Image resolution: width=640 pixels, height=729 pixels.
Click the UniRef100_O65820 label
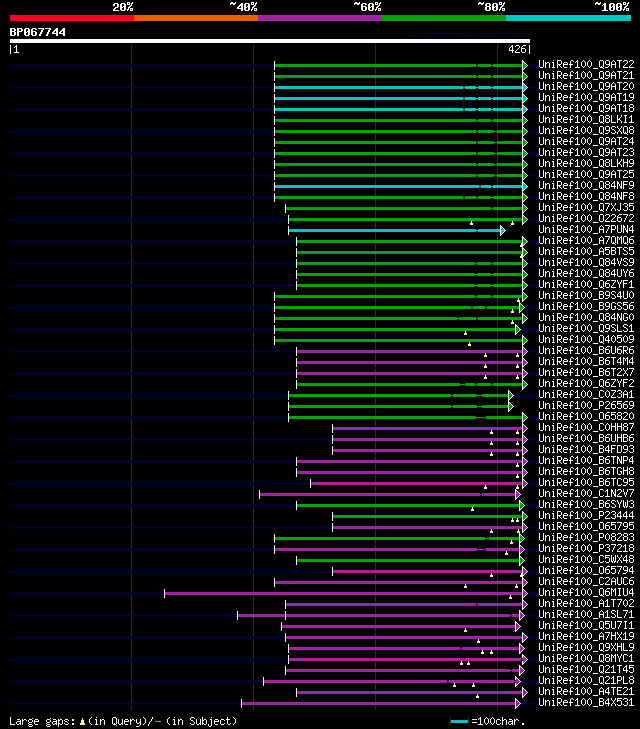(586, 417)
